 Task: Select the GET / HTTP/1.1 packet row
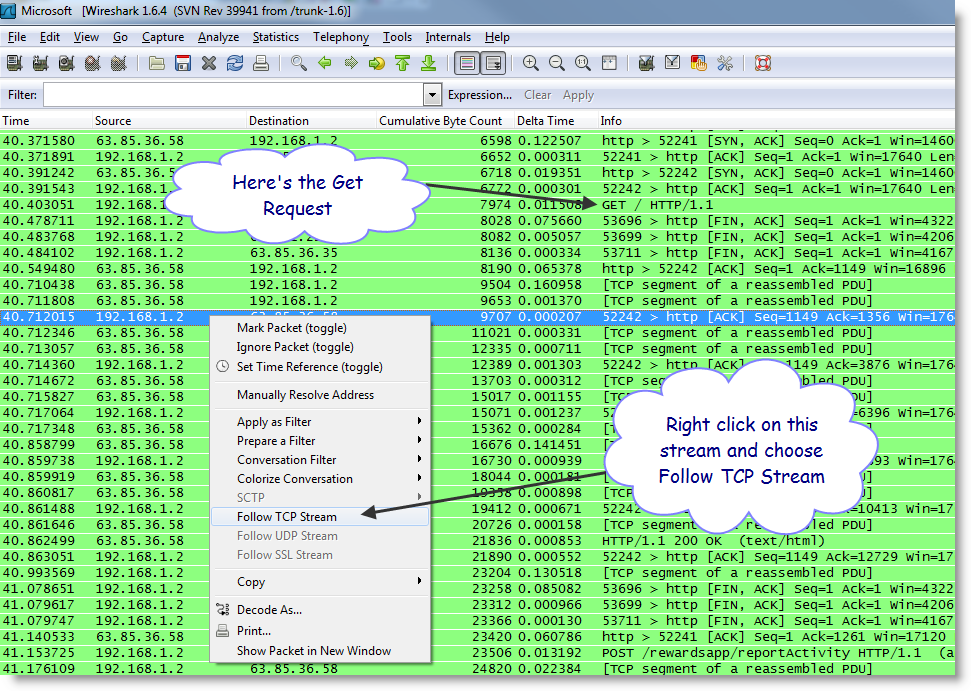pyautogui.click(x=477, y=205)
